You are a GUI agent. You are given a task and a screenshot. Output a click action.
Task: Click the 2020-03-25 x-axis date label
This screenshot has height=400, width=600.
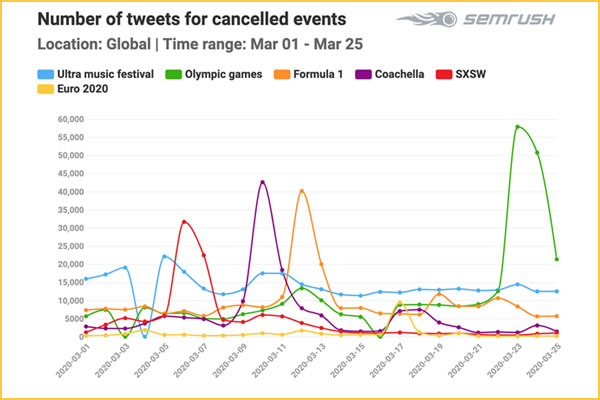coord(546,369)
